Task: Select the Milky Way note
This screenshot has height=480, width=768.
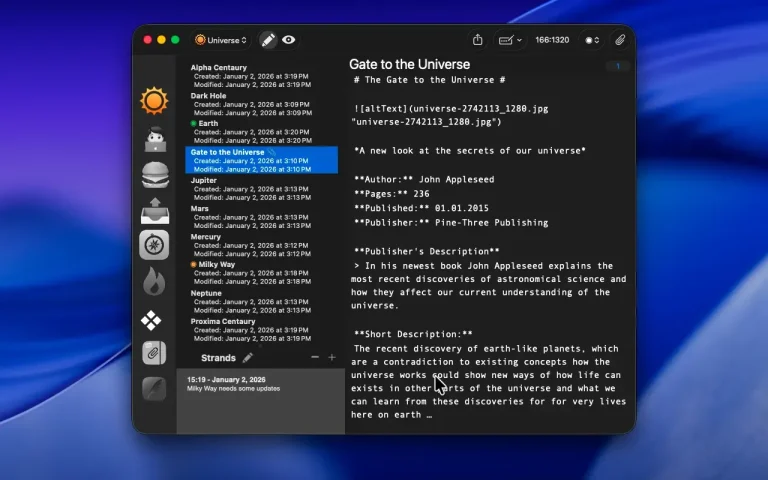Action: (x=262, y=273)
